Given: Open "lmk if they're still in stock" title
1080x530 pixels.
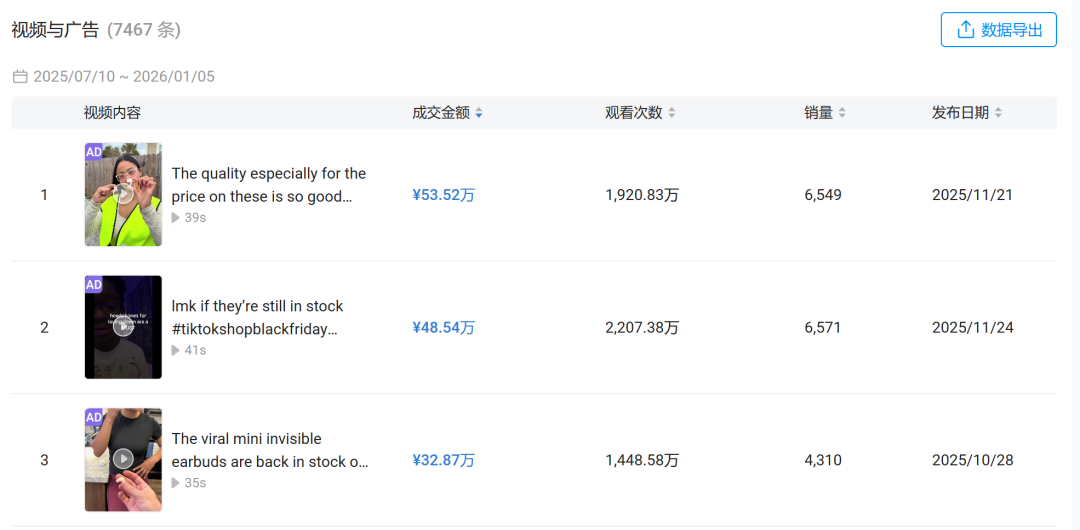Looking at the screenshot, I should pyautogui.click(x=257, y=317).
